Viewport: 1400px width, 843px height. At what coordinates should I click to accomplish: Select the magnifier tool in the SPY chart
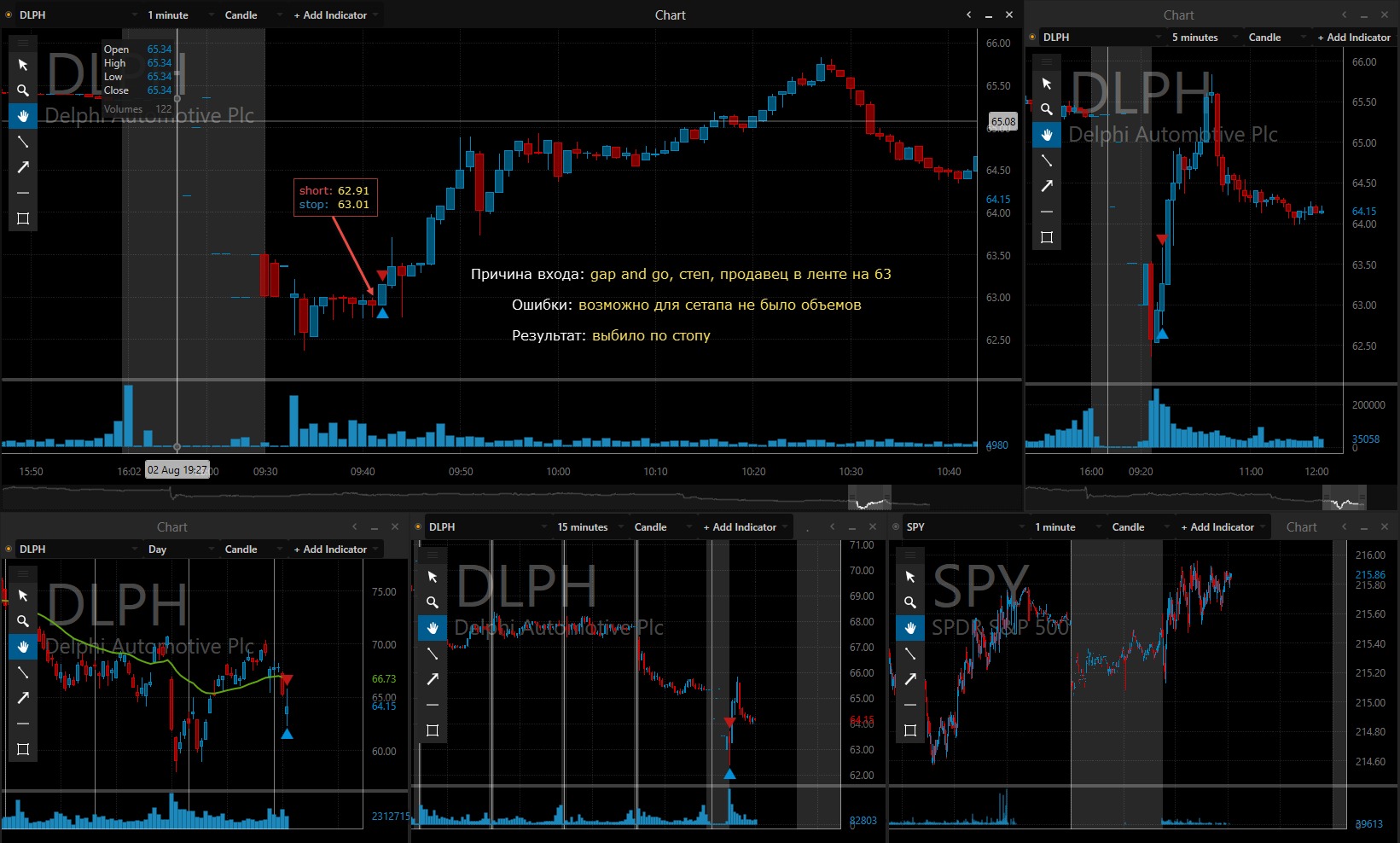910,602
